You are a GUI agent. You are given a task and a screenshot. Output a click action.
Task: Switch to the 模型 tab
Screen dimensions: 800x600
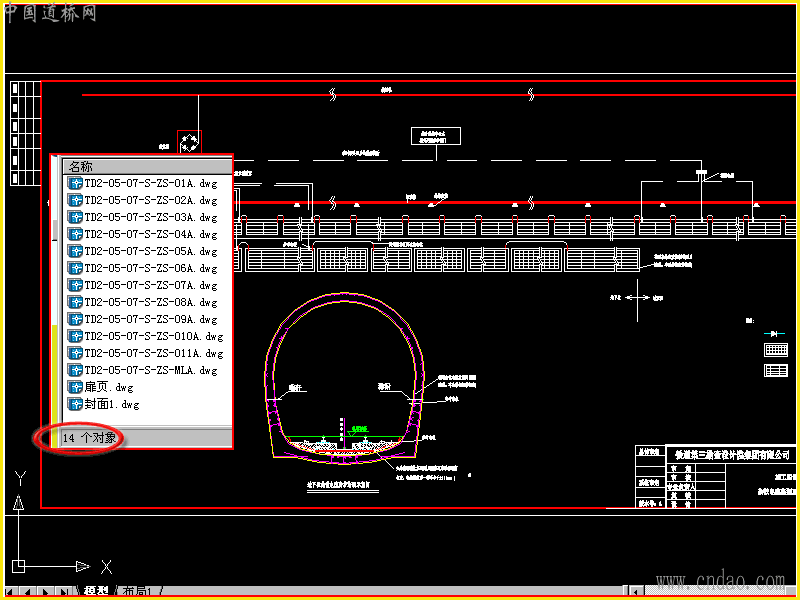(x=96, y=592)
